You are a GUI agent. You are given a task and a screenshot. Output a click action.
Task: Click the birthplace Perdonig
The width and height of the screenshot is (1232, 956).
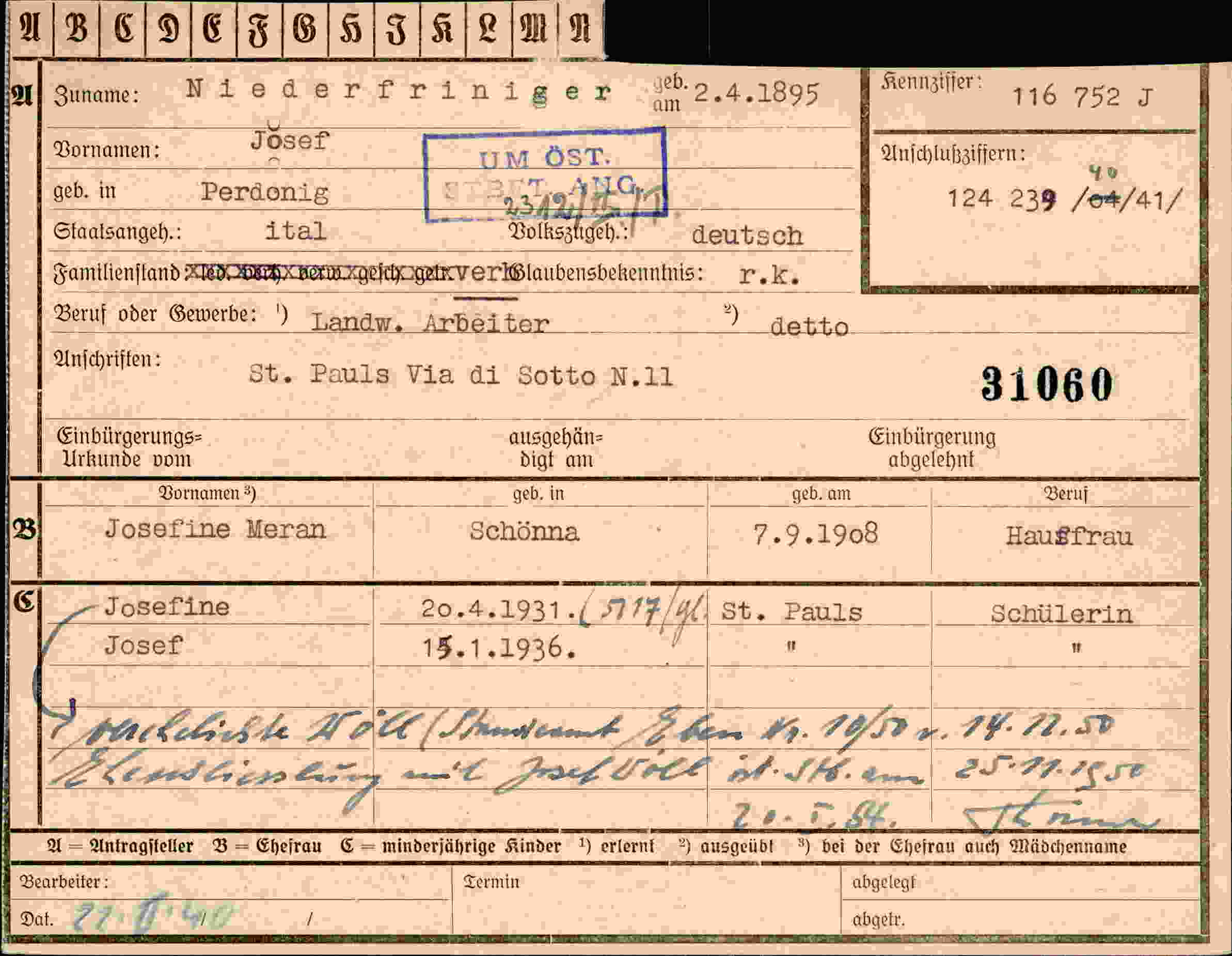coord(265,193)
